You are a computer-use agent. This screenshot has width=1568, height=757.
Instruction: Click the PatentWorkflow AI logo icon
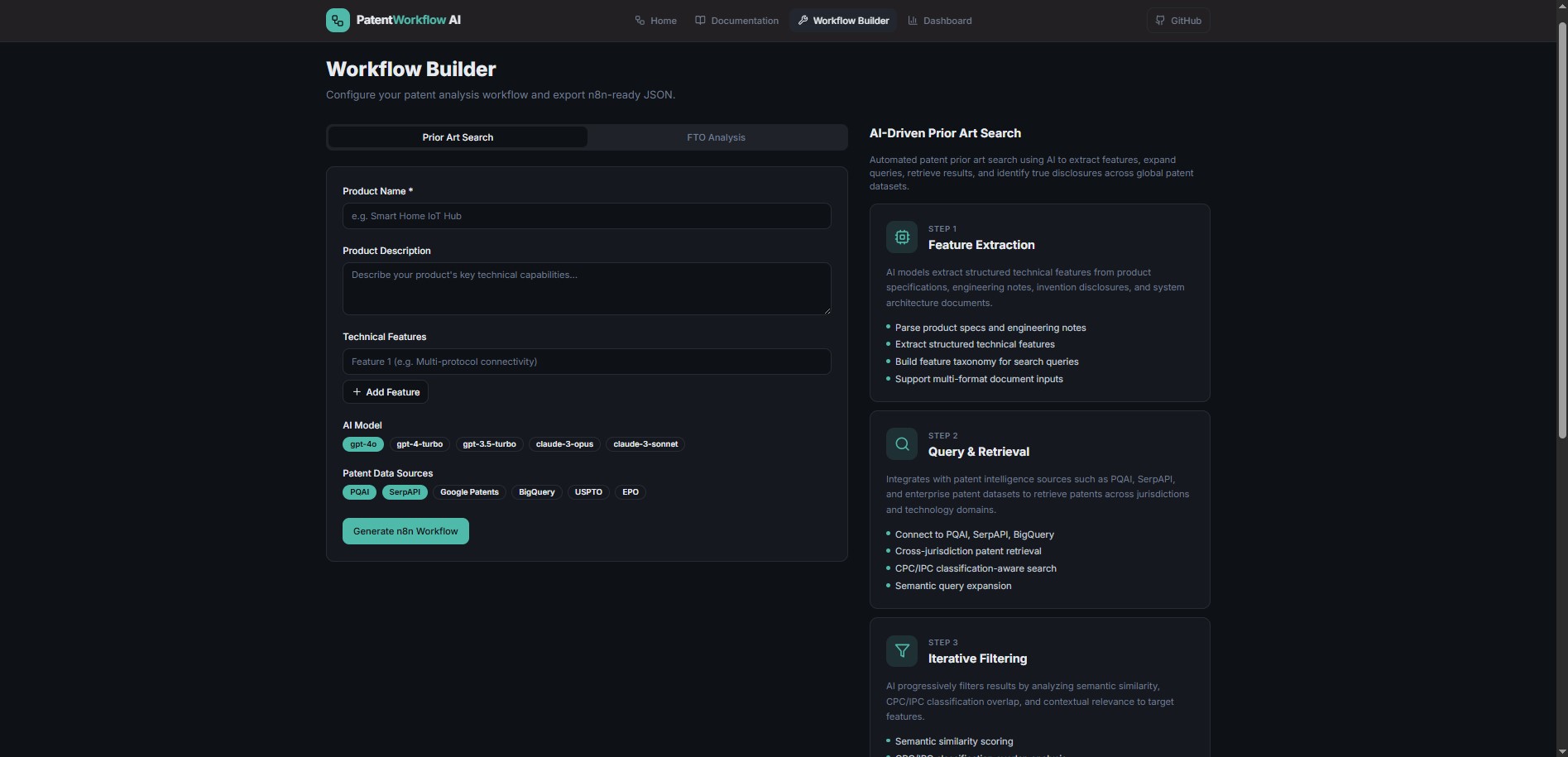tap(338, 21)
